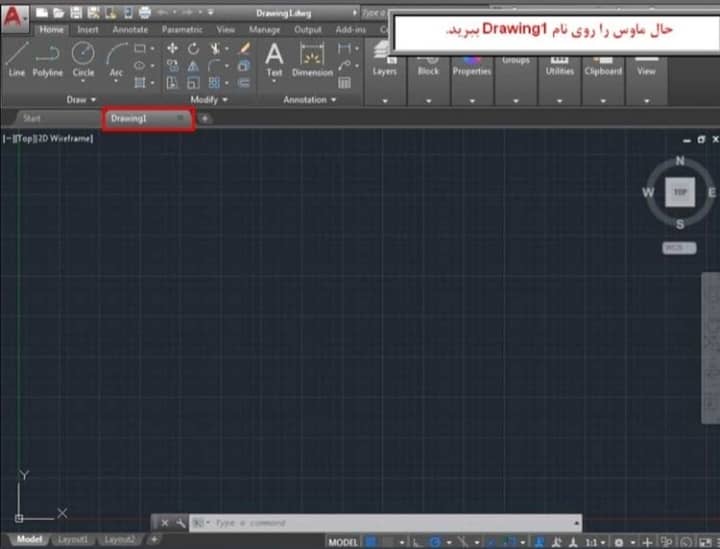
Task: Open the WCS dropdown under ViewCube
Action: [679, 248]
